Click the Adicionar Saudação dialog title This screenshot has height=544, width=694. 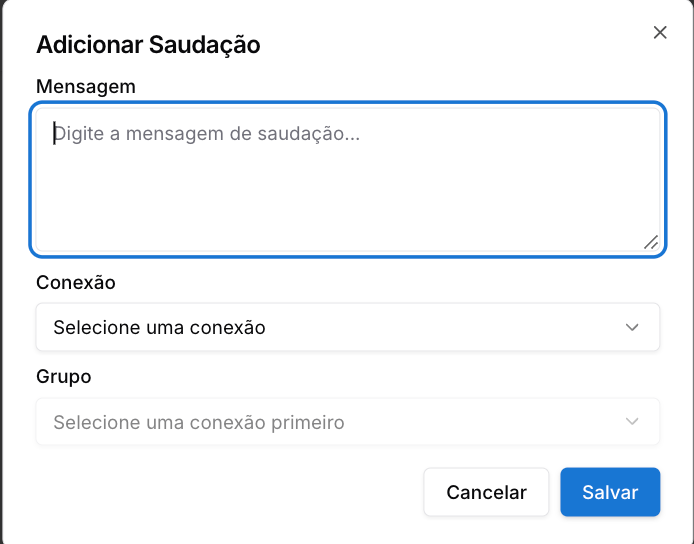(148, 45)
